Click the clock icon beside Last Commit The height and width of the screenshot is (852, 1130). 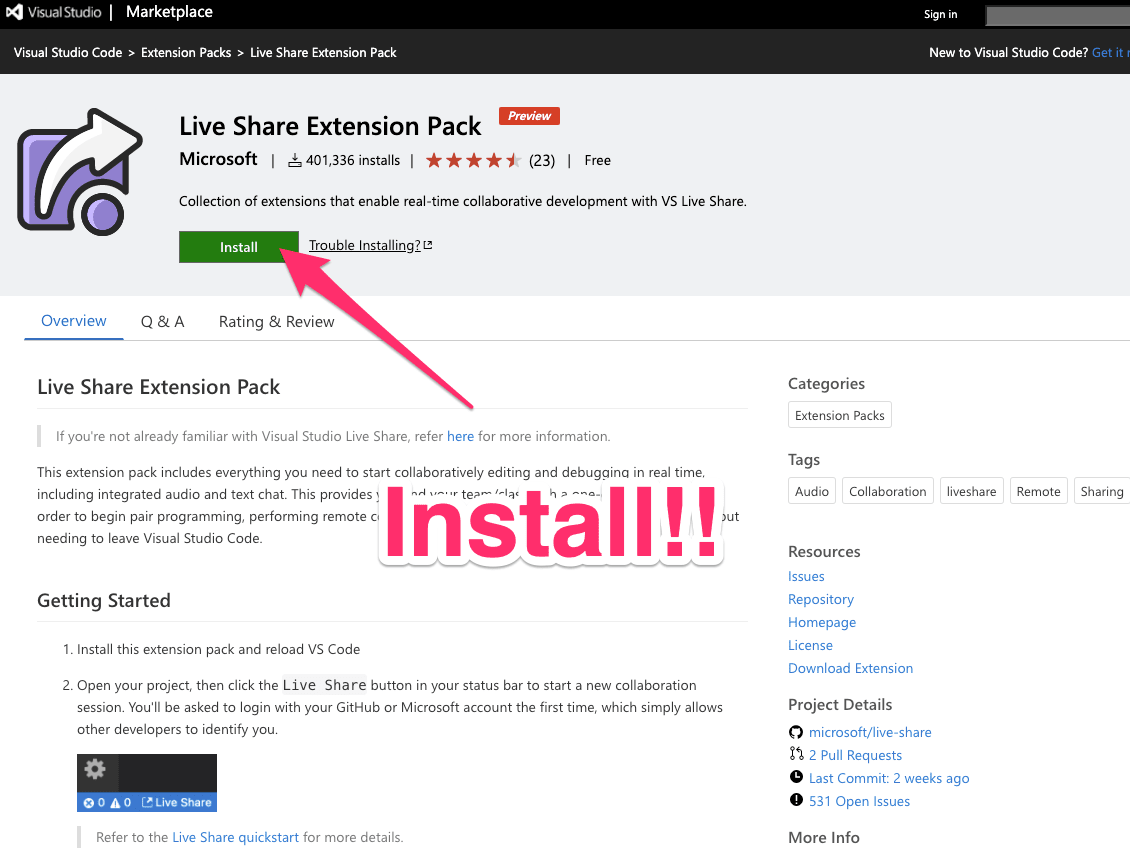(796, 777)
